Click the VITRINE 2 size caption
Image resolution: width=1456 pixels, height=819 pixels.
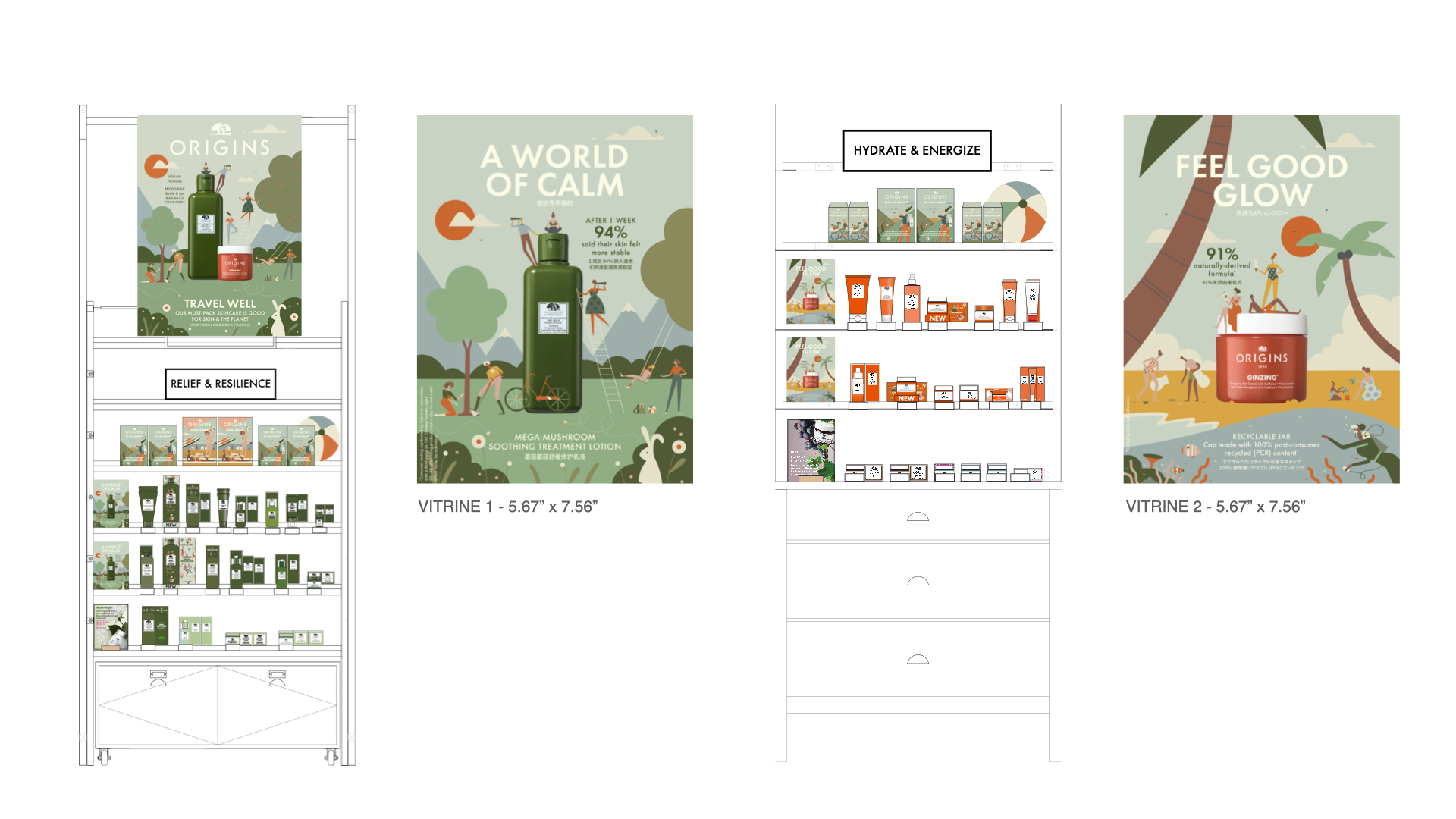click(x=1215, y=507)
